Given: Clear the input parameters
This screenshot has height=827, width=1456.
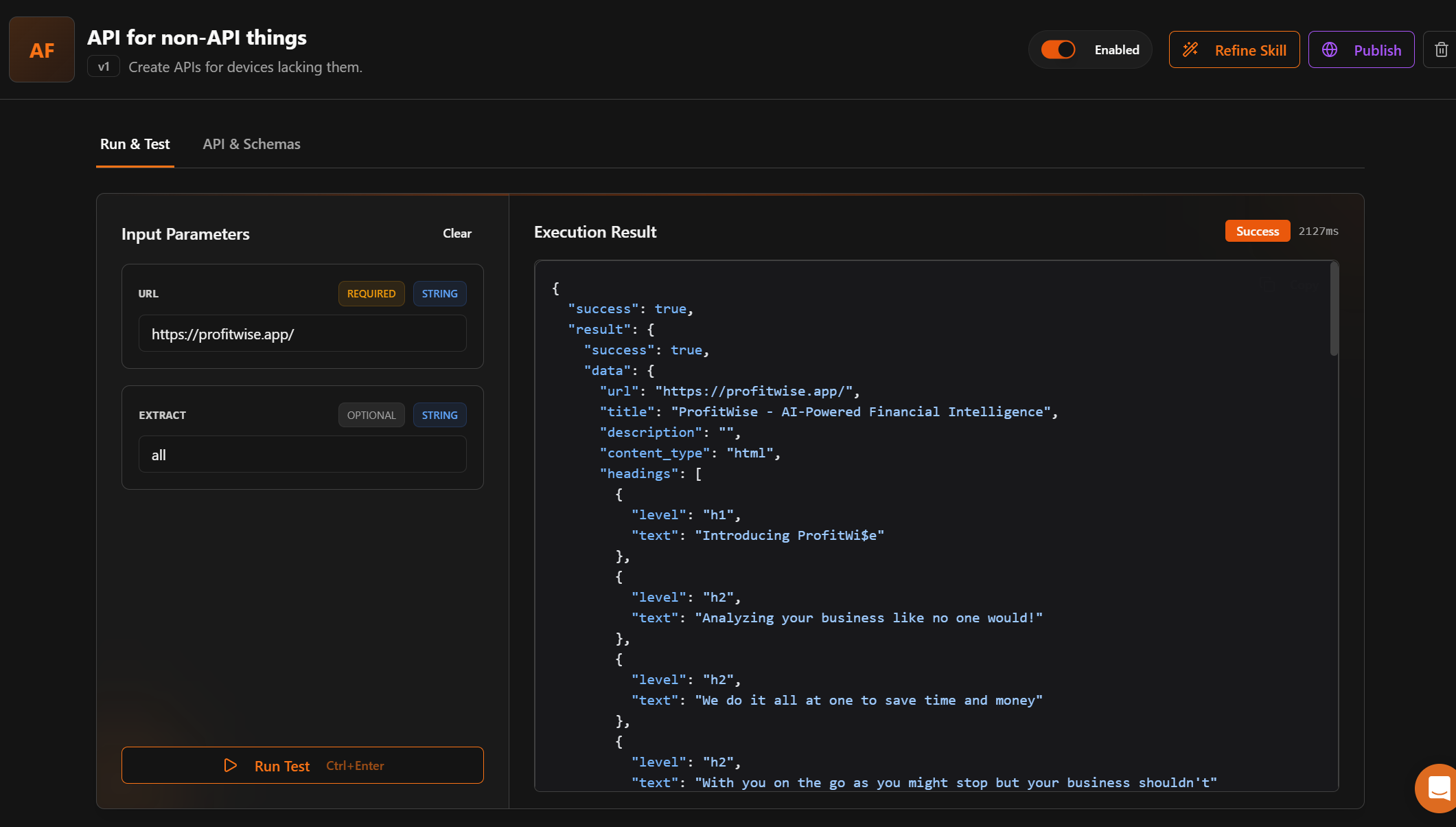Looking at the screenshot, I should [457, 234].
